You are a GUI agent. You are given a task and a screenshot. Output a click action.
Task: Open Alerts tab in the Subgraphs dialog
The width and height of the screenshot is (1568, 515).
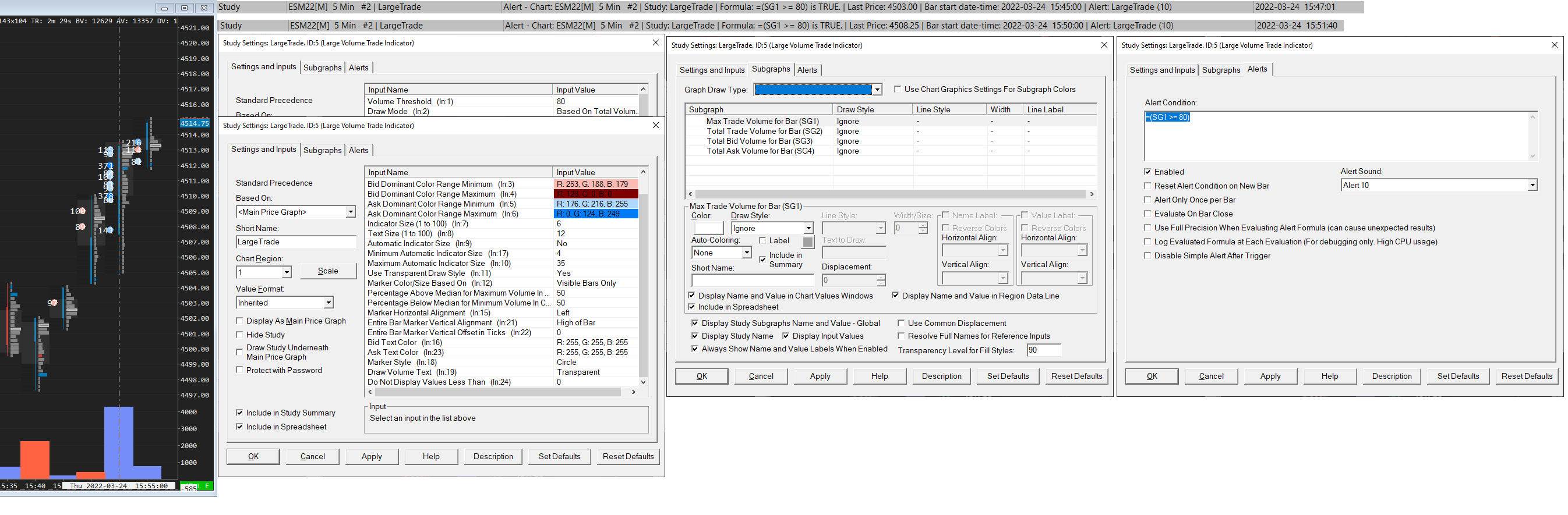(x=807, y=70)
